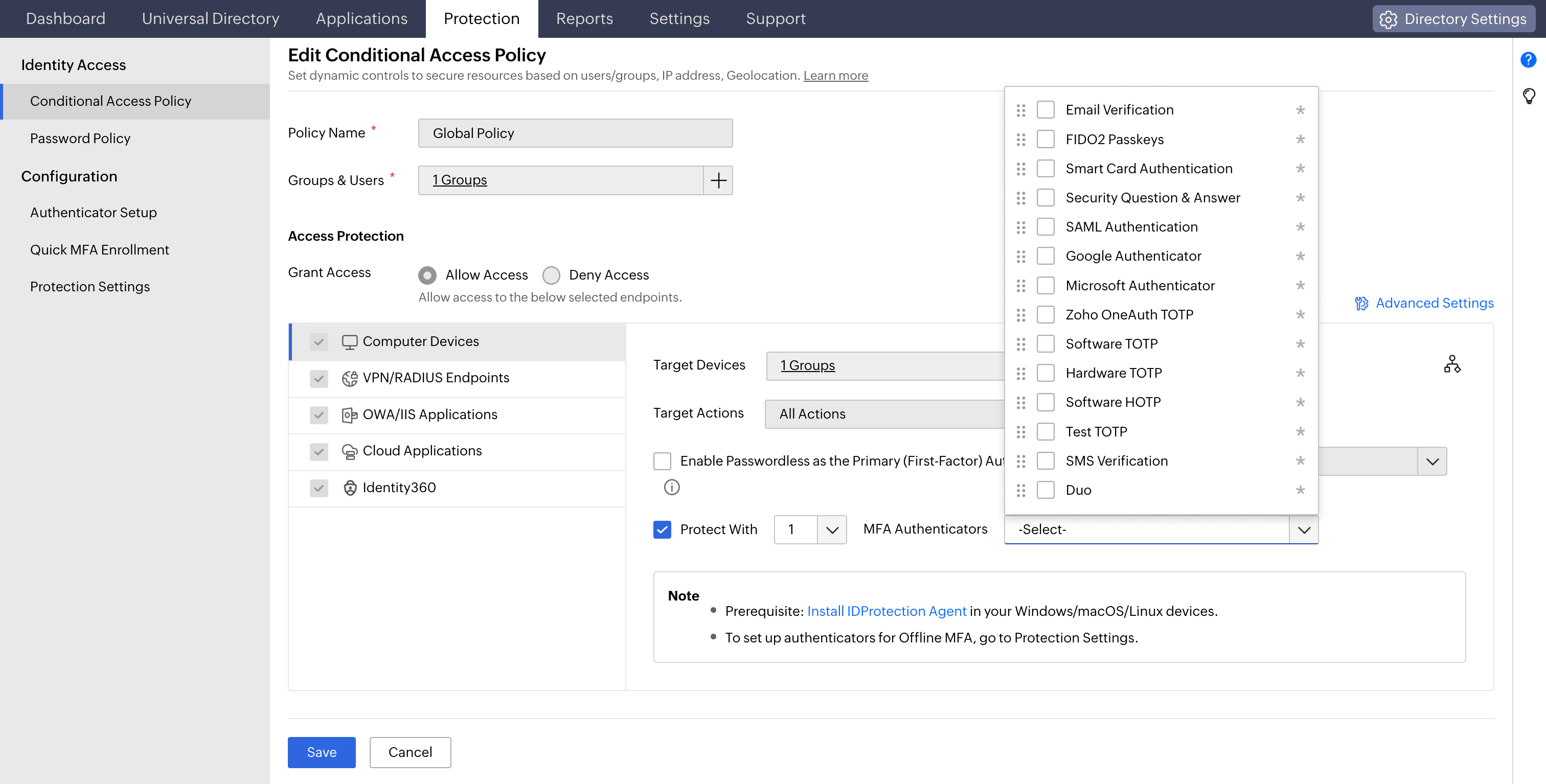Image resolution: width=1546 pixels, height=784 pixels.
Task: Click the Directory Settings gear icon
Action: point(1388,19)
